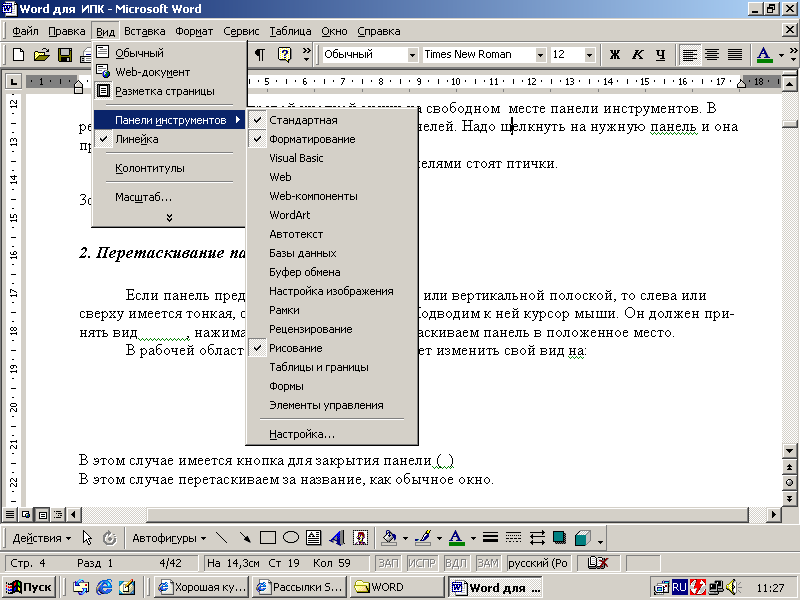
Task: Open the Таблица menu
Action: (x=290, y=31)
